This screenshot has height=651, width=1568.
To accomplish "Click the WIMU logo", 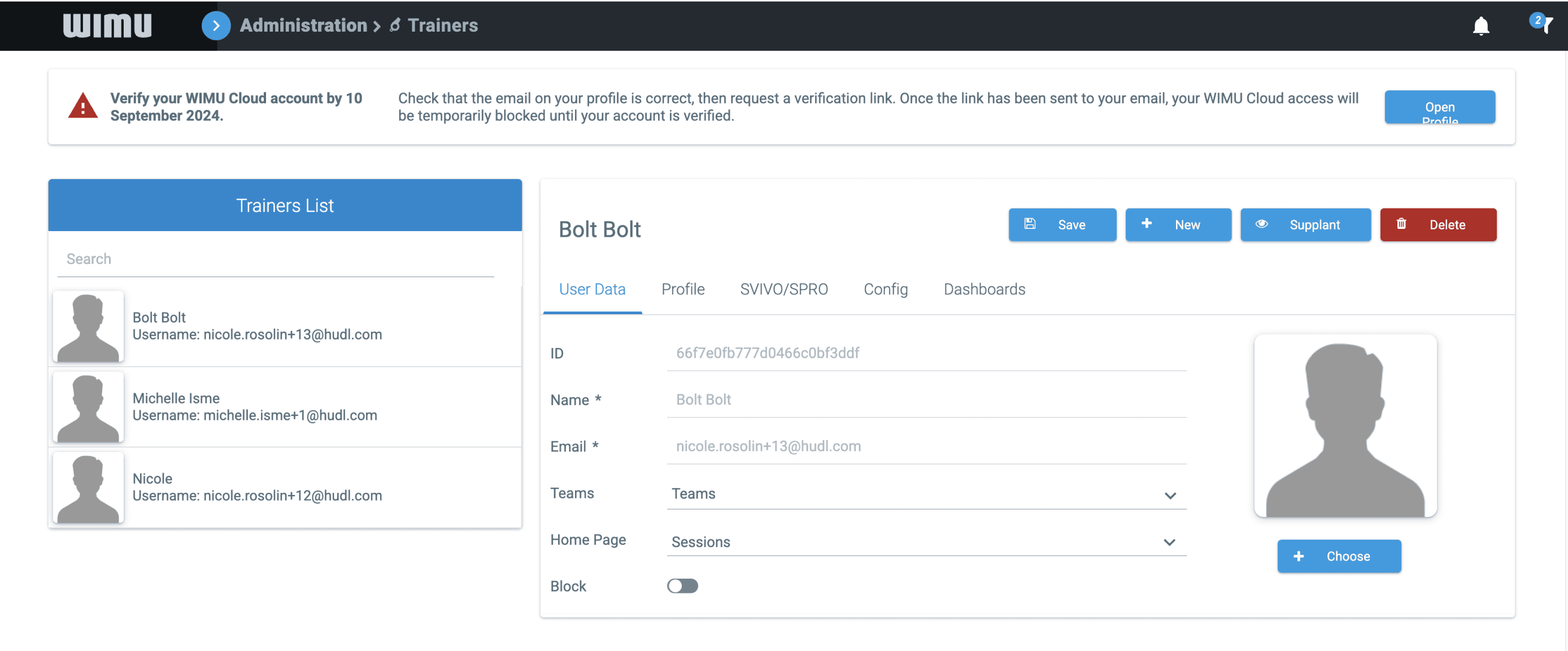I will click(107, 25).
